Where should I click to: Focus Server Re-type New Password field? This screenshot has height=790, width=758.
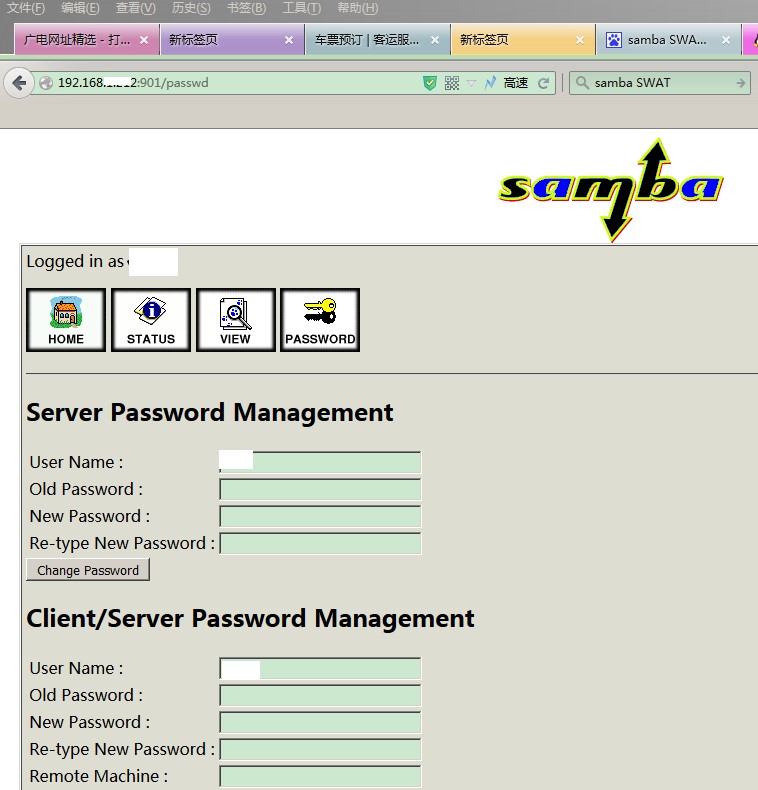pos(320,544)
